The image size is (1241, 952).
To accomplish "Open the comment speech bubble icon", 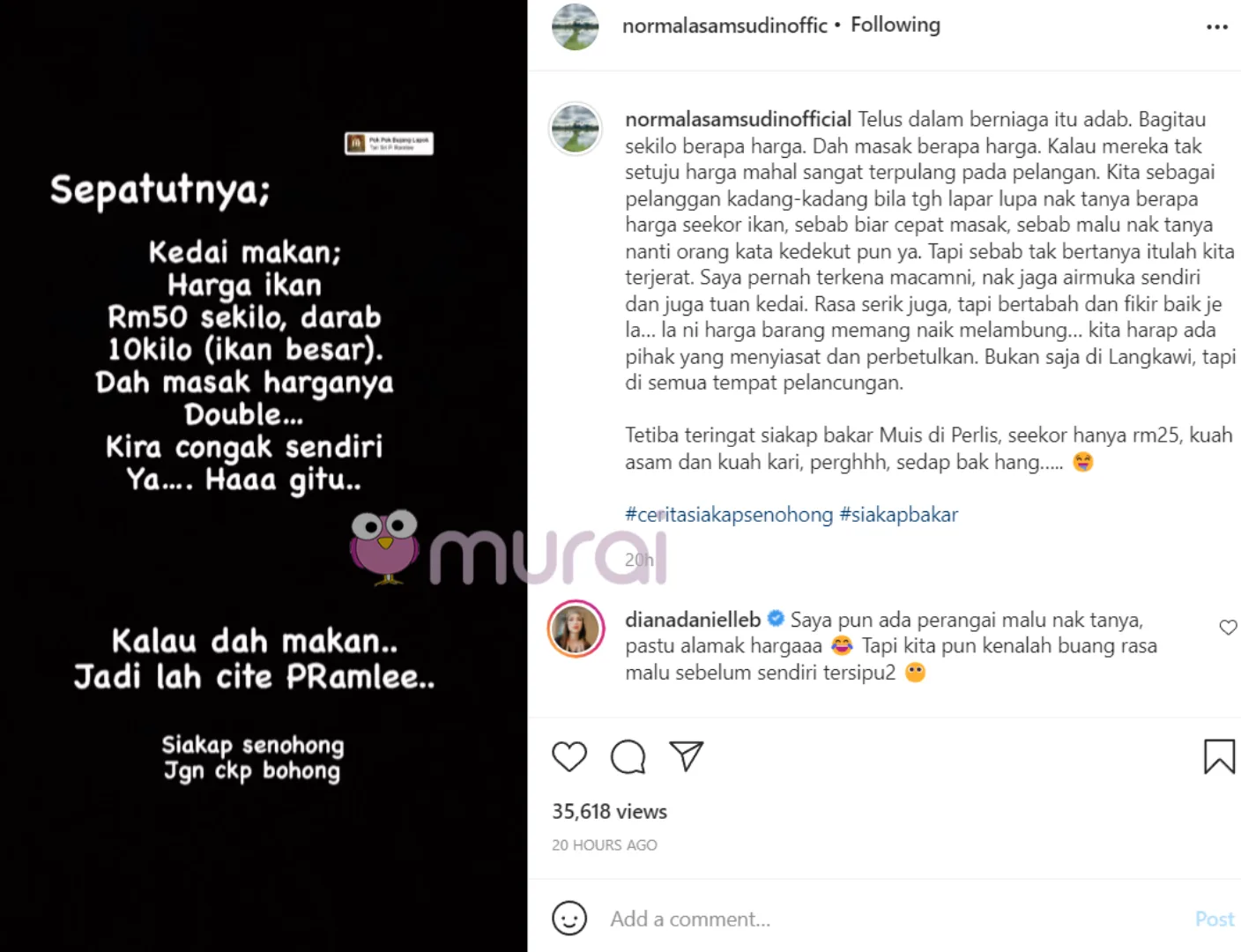I will (x=628, y=756).
